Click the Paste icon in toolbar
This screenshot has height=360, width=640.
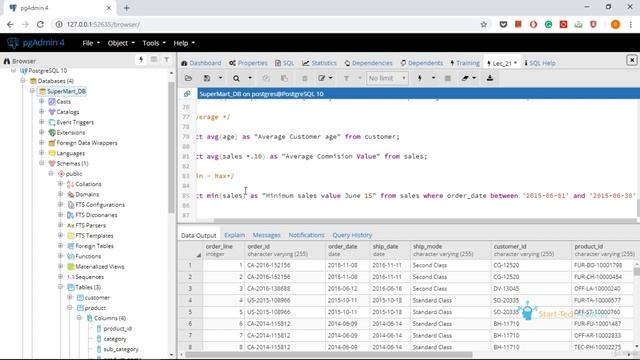pos(284,78)
